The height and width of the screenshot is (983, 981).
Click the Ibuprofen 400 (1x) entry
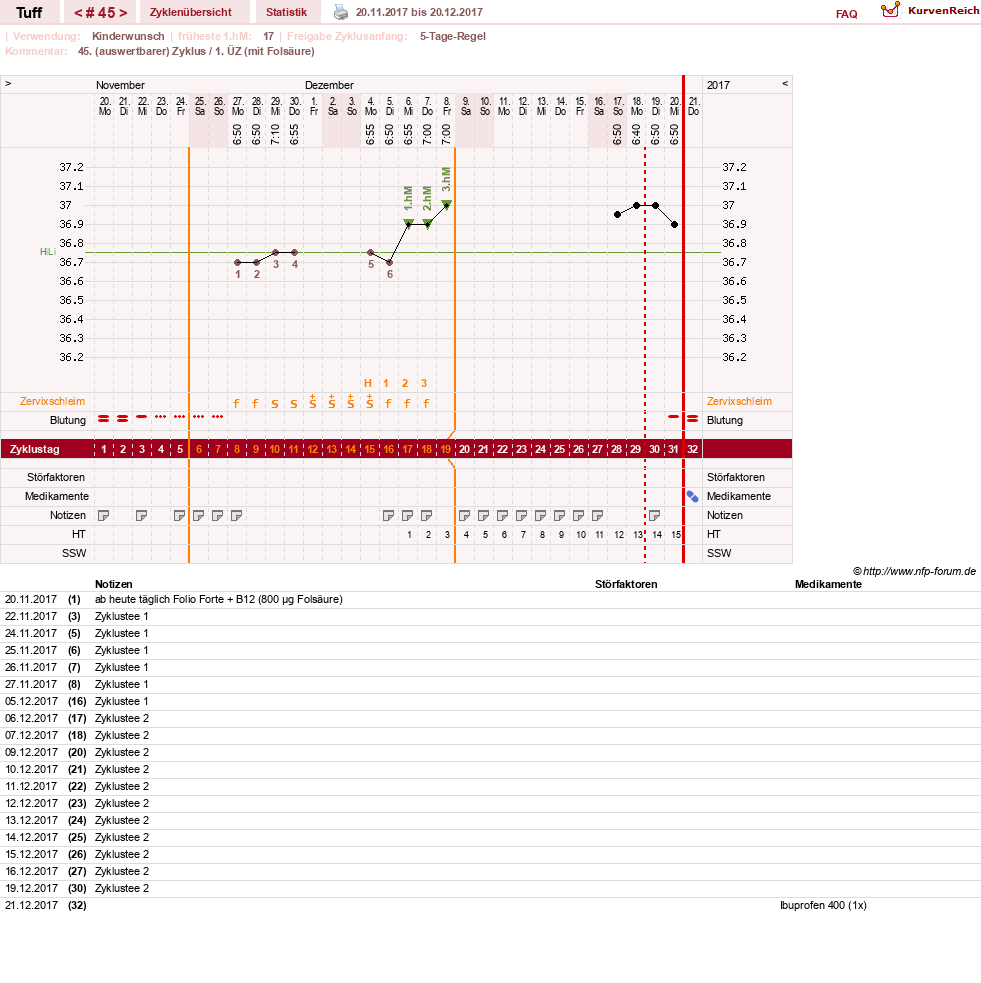click(x=823, y=905)
